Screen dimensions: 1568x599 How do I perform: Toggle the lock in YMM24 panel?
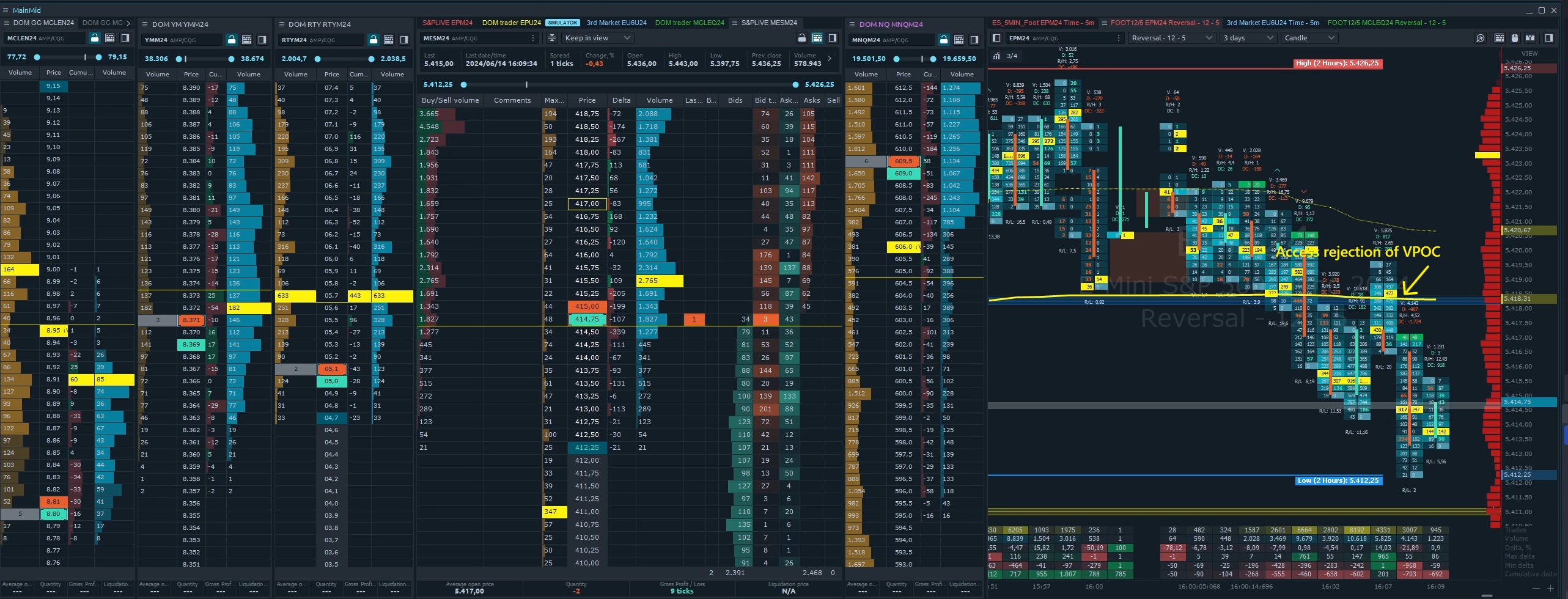coord(232,40)
